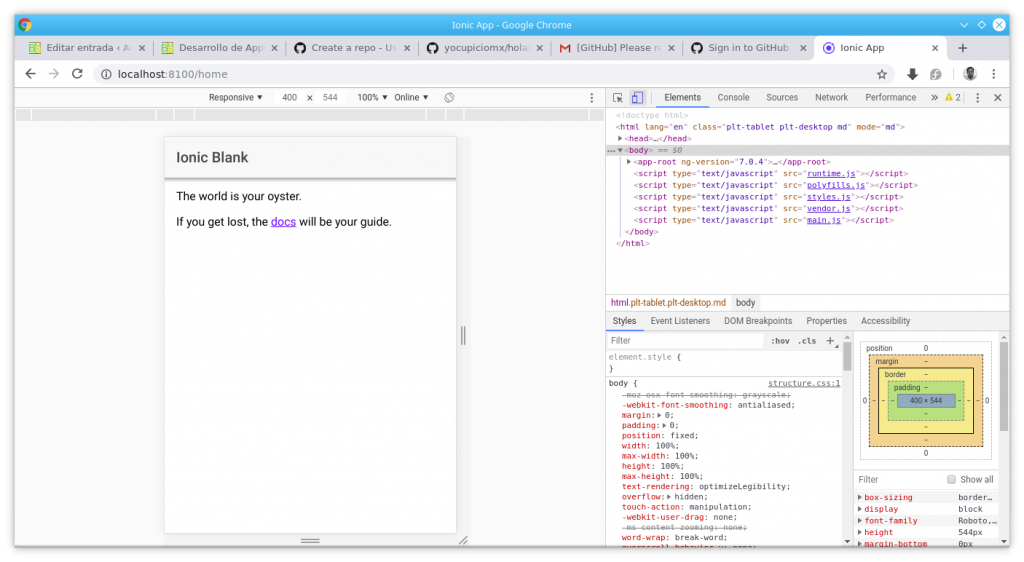Open a new browser tab
The height and width of the screenshot is (562, 1024).
(963, 48)
